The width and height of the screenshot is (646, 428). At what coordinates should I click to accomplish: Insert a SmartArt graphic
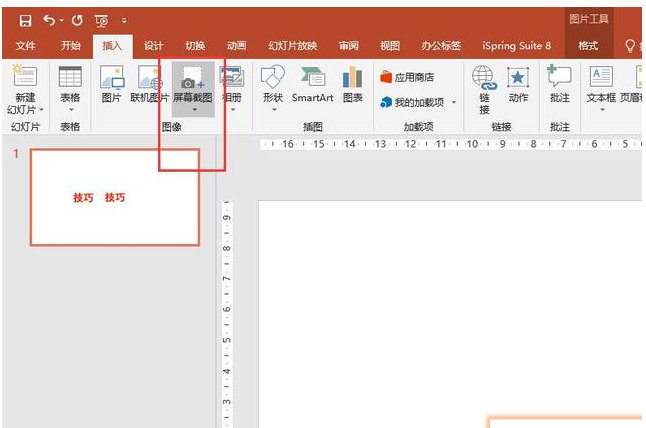(312, 84)
